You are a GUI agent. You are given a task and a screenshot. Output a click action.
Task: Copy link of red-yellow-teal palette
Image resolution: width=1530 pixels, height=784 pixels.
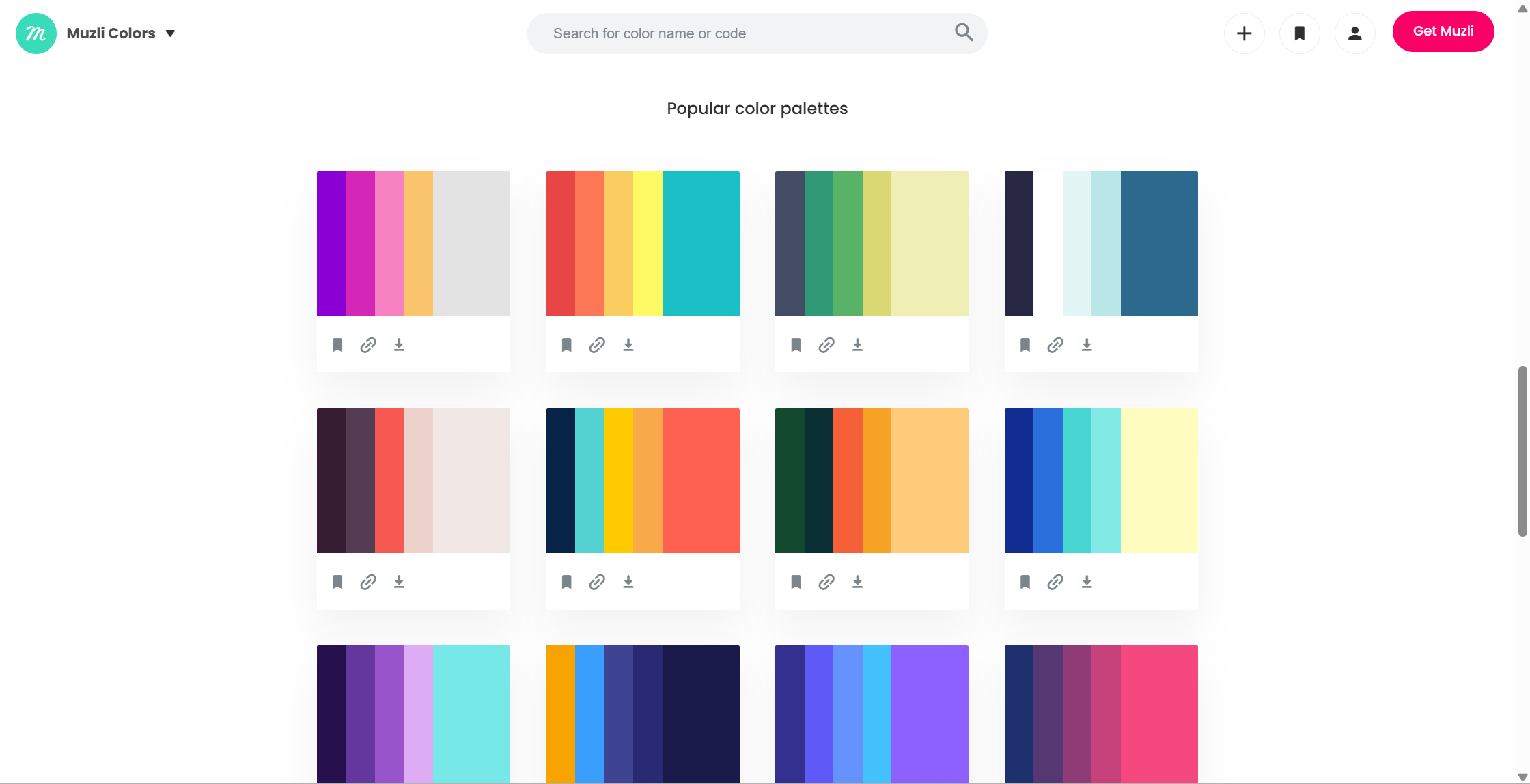(x=597, y=345)
